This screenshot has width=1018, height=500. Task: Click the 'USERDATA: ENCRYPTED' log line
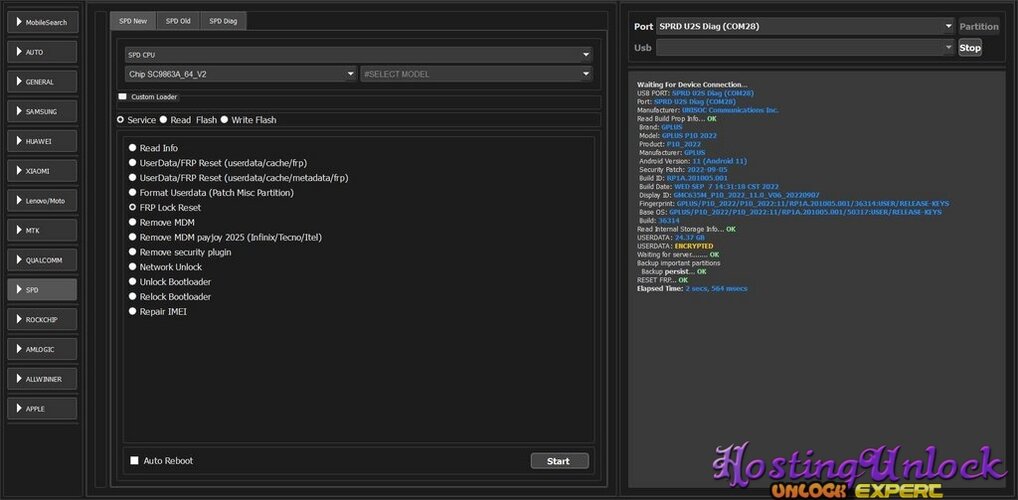pyautogui.click(x=675, y=246)
